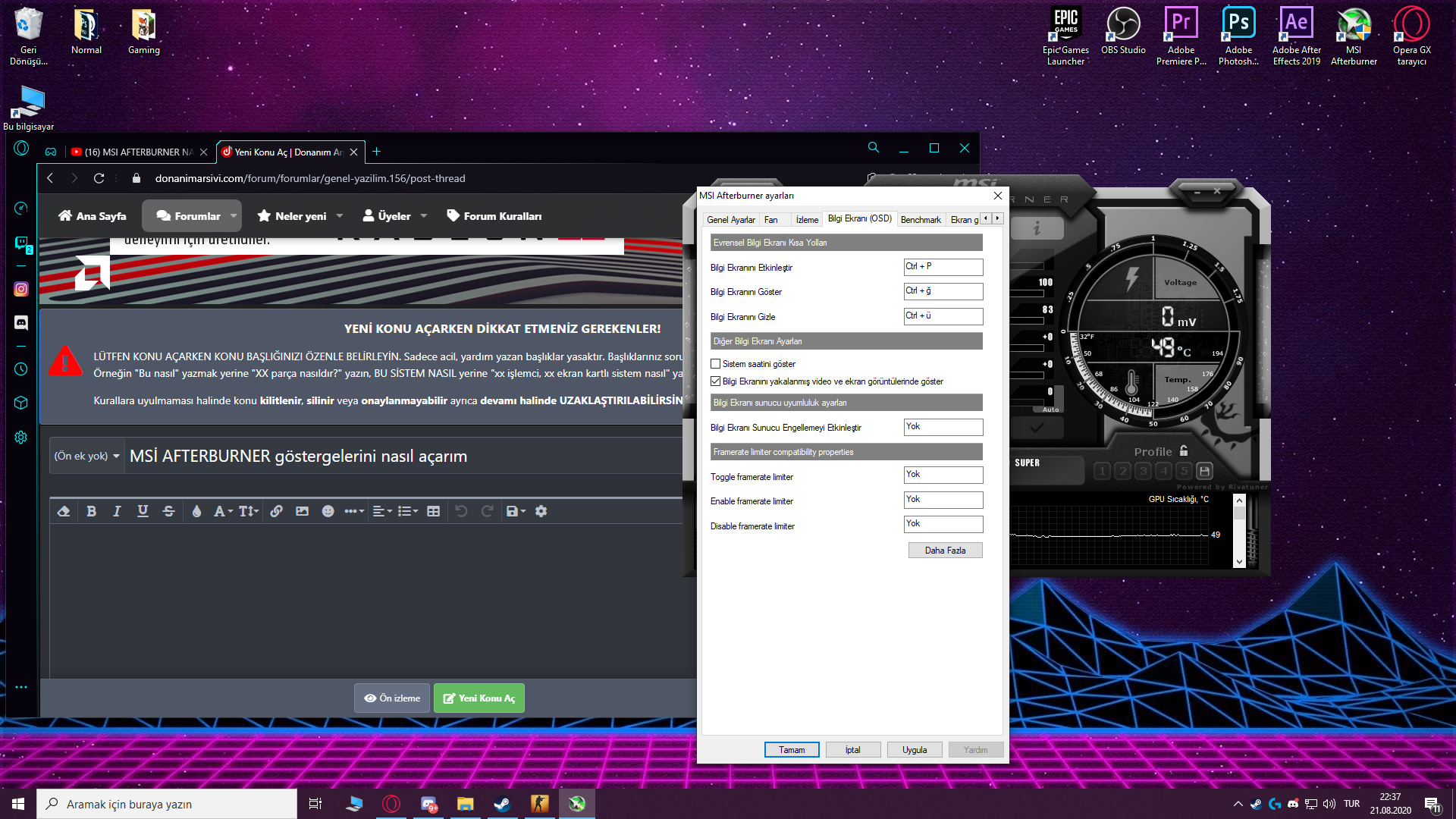Select Afterburner profile slot 1
The width and height of the screenshot is (1456, 819).
(1103, 471)
